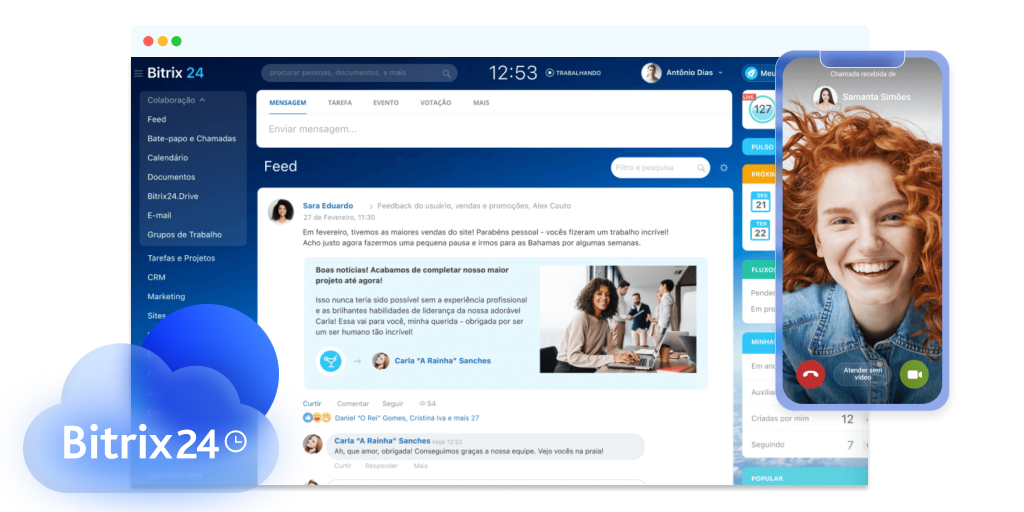
Task: Toggle the hamburger menu beside Bitrix24 logo
Action: click(x=138, y=73)
